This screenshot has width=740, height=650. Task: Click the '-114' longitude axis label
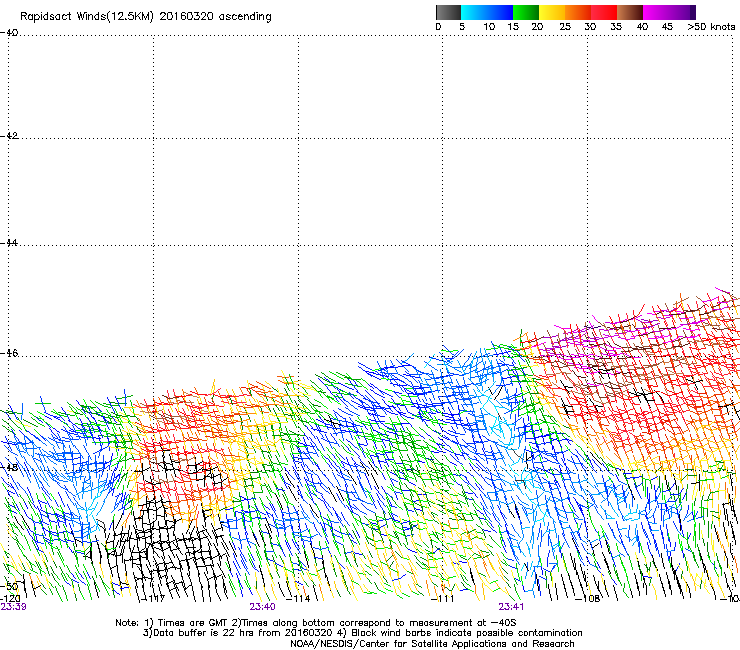(298, 599)
